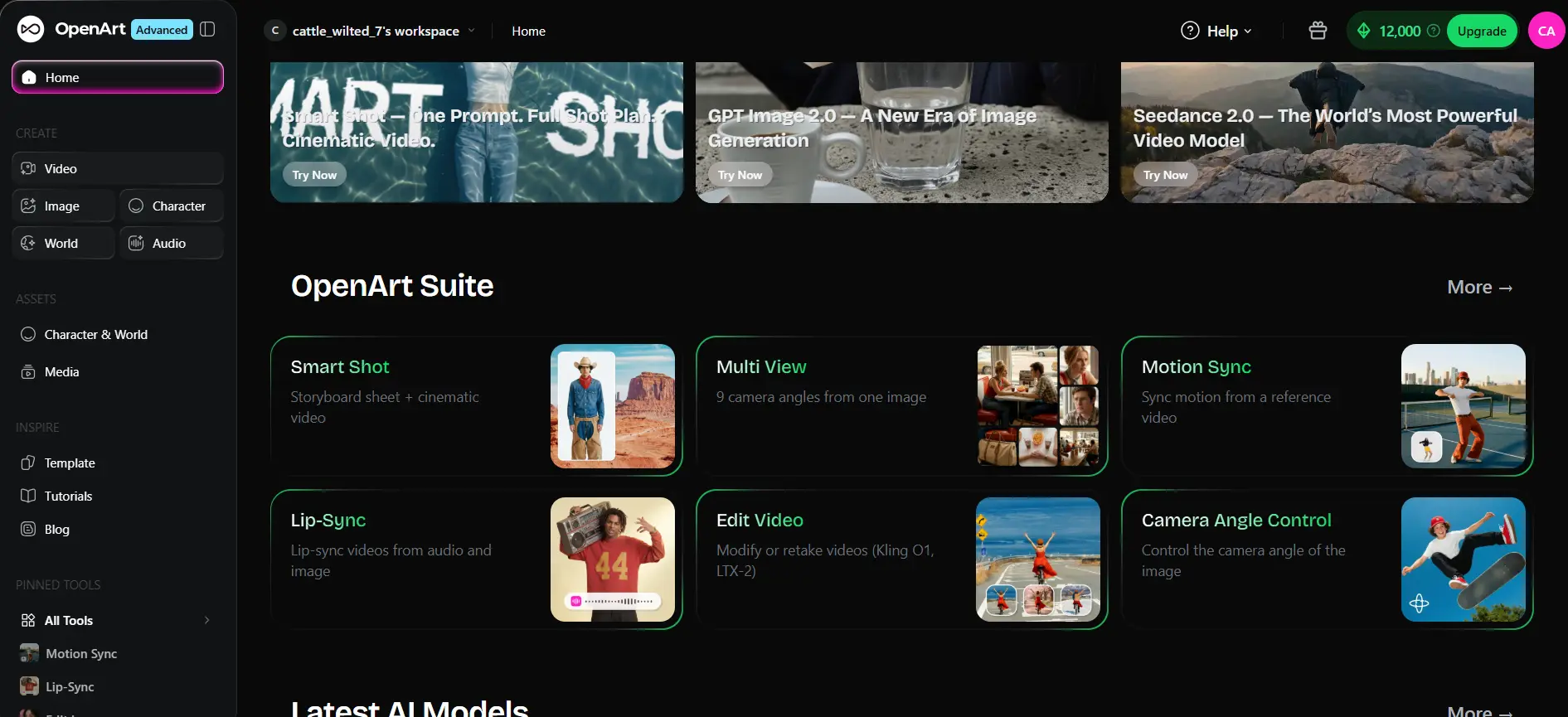Open the Character creation tool
The image size is (1568, 717).
172,206
